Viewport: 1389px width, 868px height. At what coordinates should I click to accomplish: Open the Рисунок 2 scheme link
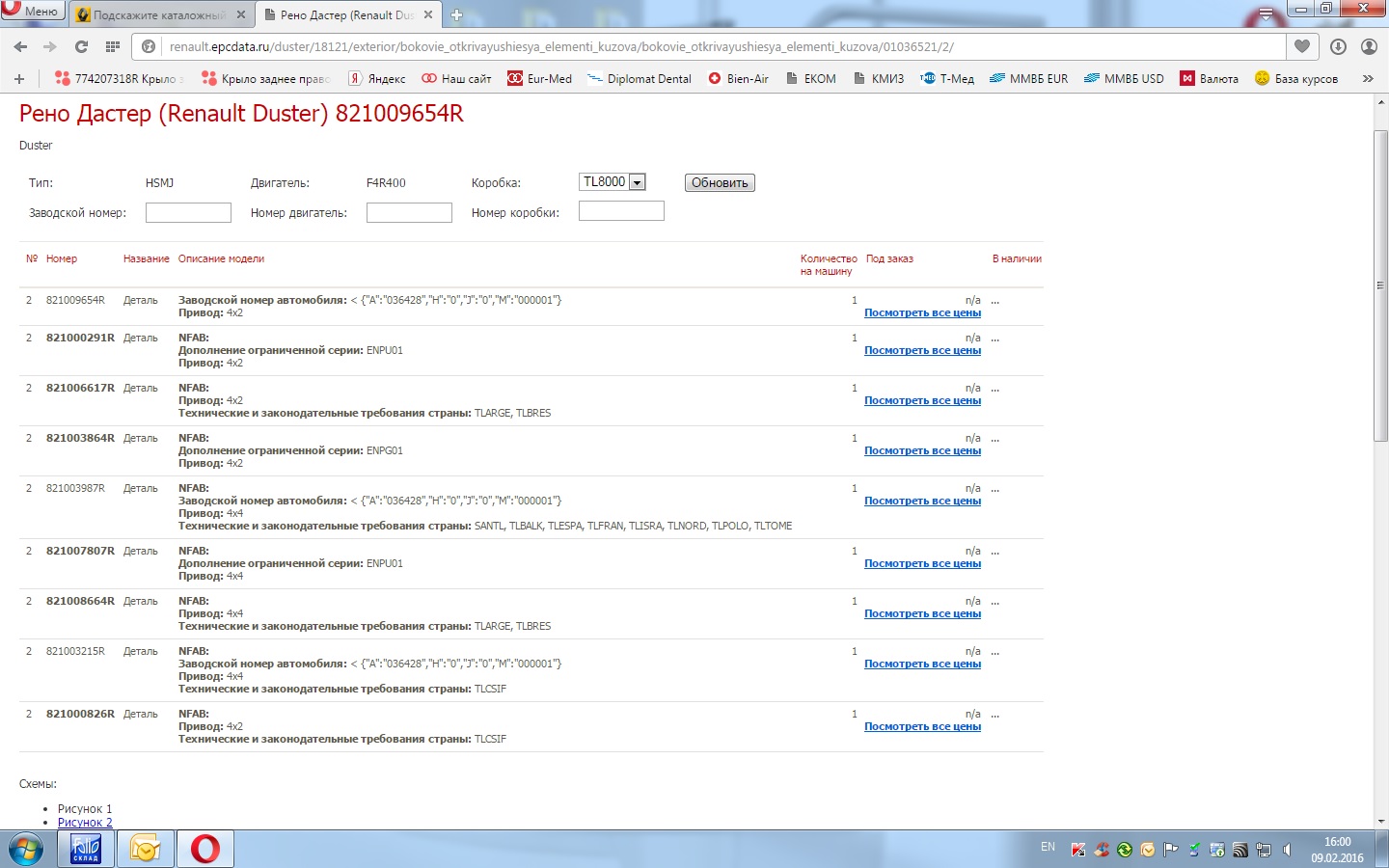pos(85,823)
